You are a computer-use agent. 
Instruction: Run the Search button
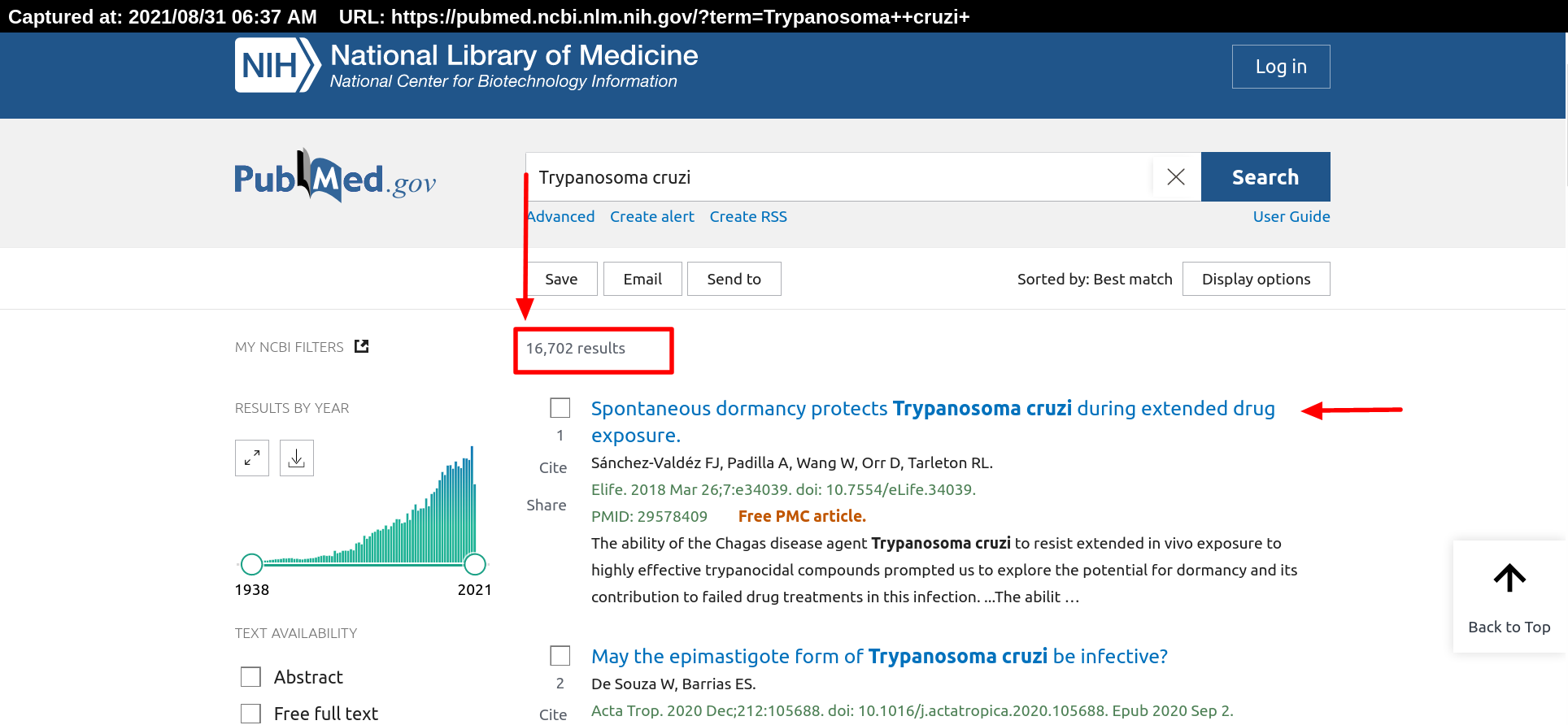pos(1265,176)
